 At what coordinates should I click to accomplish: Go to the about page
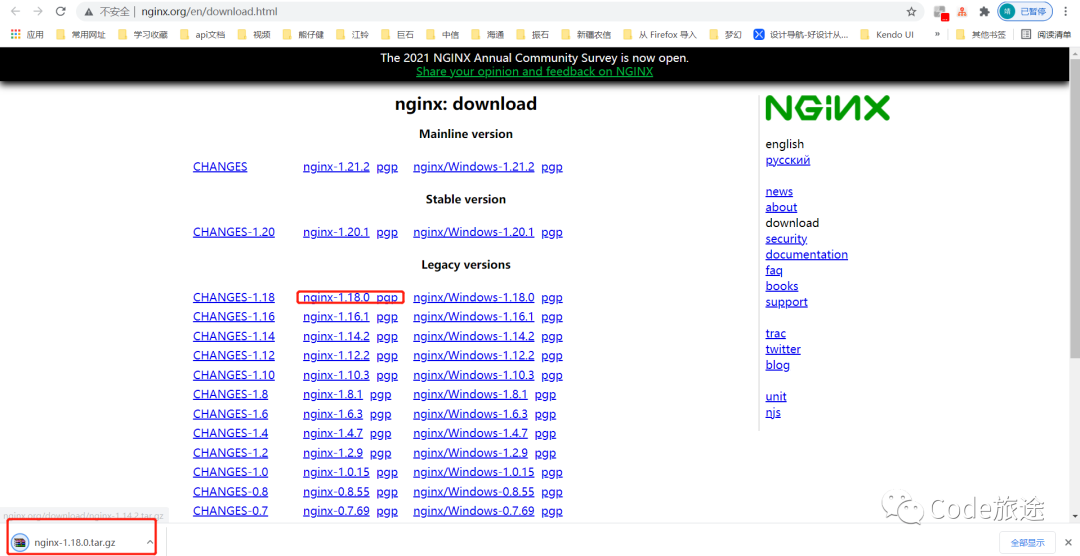(x=781, y=207)
